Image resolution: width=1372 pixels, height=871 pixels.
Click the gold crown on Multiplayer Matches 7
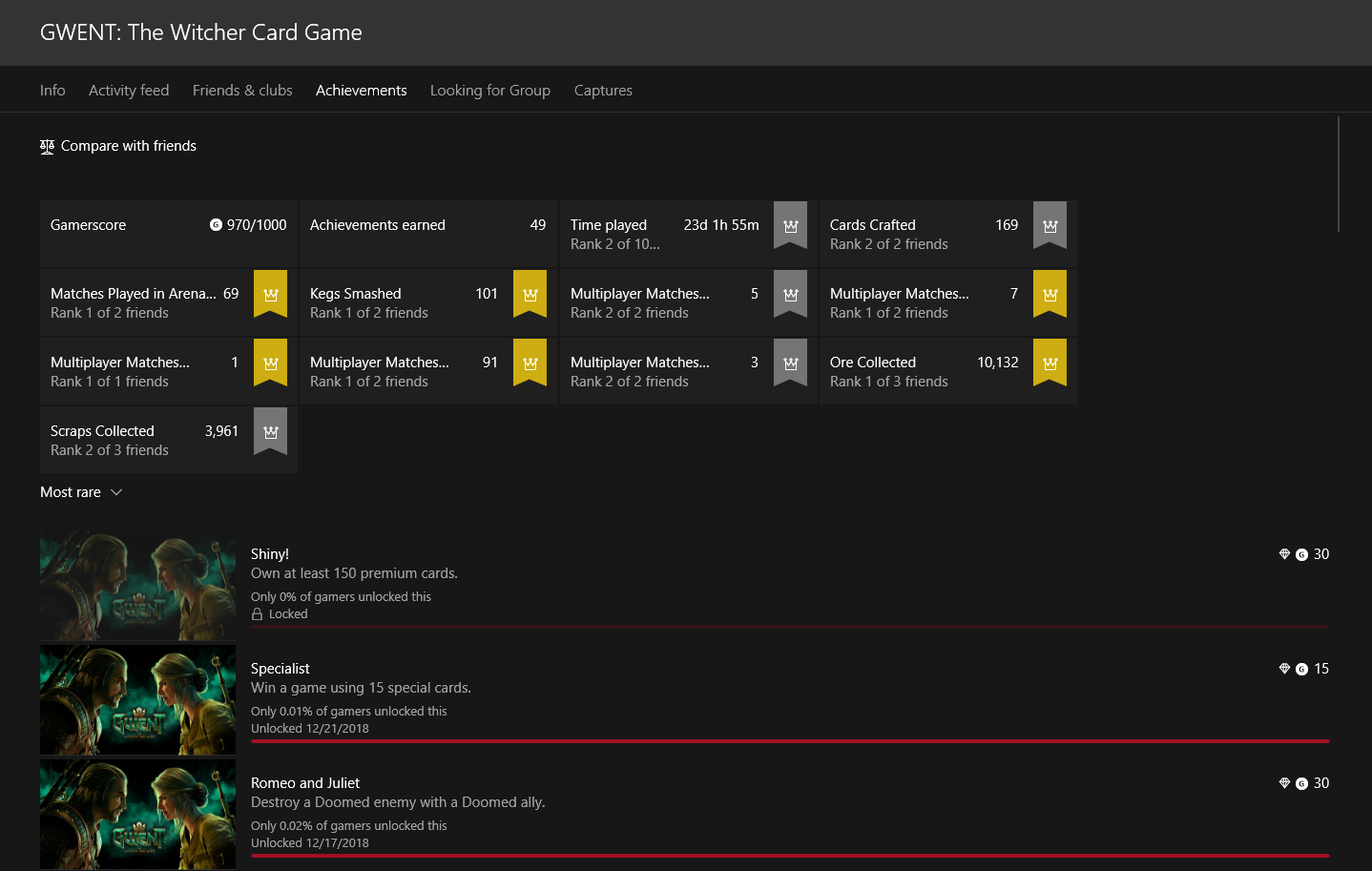click(x=1050, y=294)
